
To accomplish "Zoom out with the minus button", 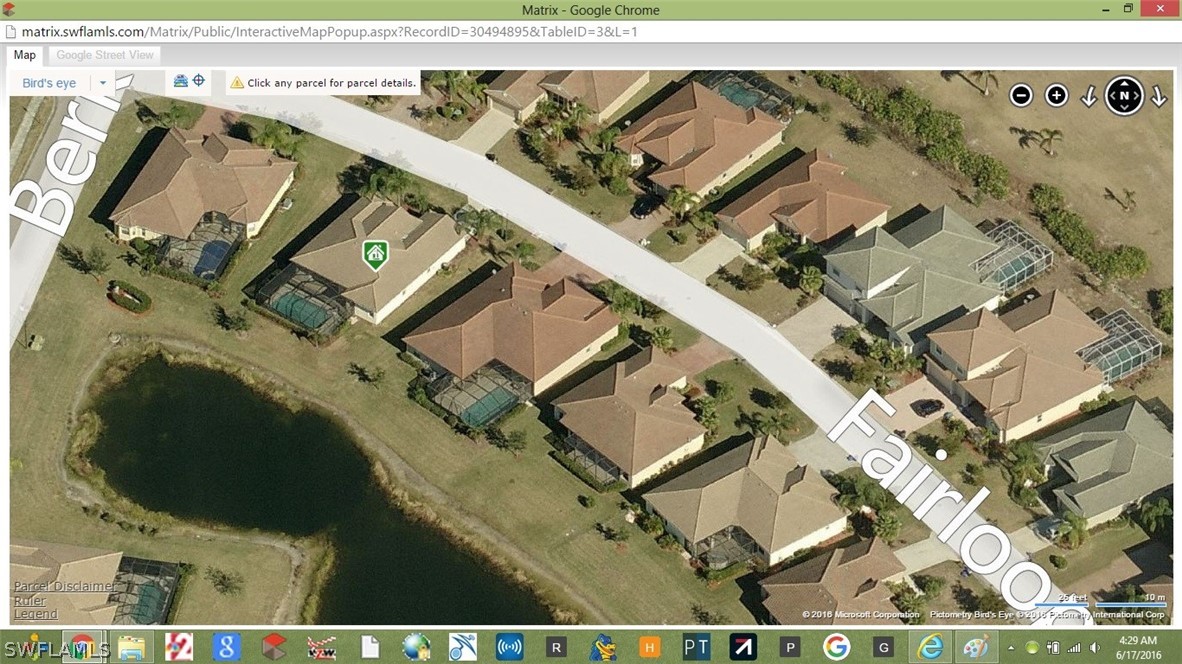I will 1021,96.
